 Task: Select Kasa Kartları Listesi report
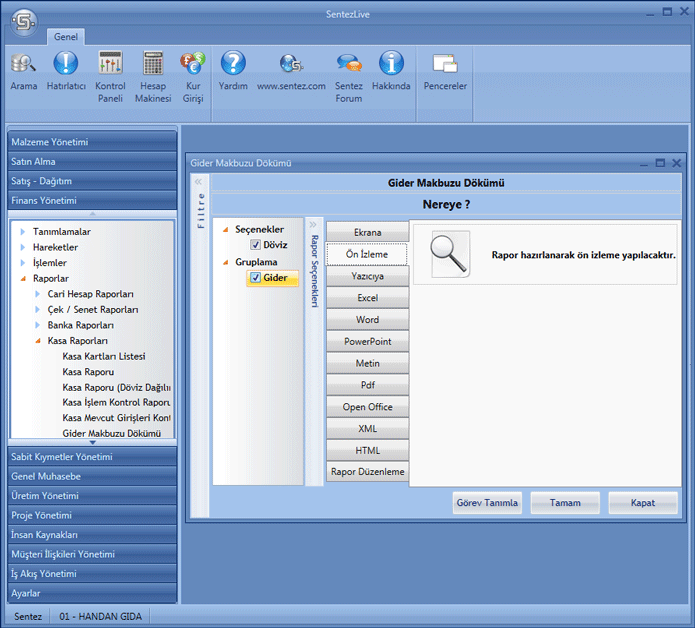(x=104, y=356)
